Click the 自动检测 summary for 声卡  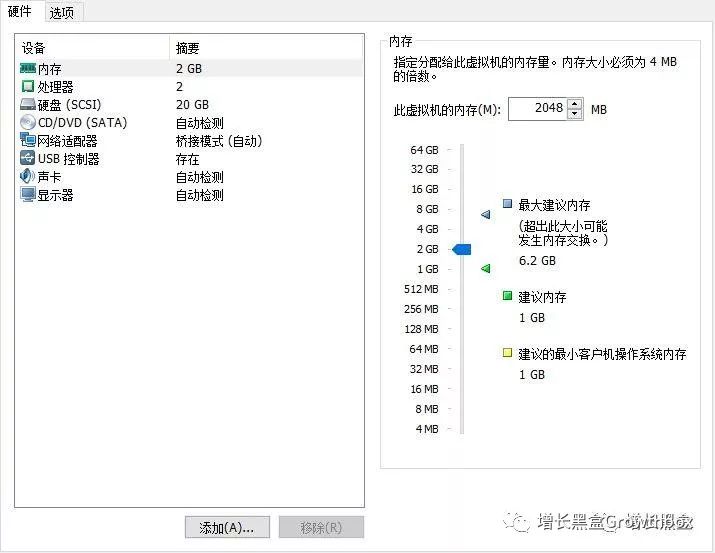[x=200, y=177]
